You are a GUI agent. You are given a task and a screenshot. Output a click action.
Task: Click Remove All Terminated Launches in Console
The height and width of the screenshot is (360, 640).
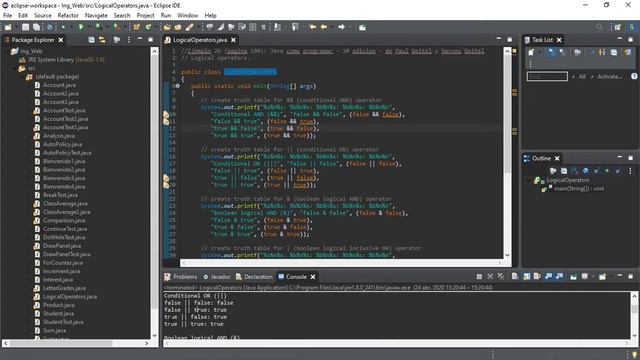(x=501, y=276)
